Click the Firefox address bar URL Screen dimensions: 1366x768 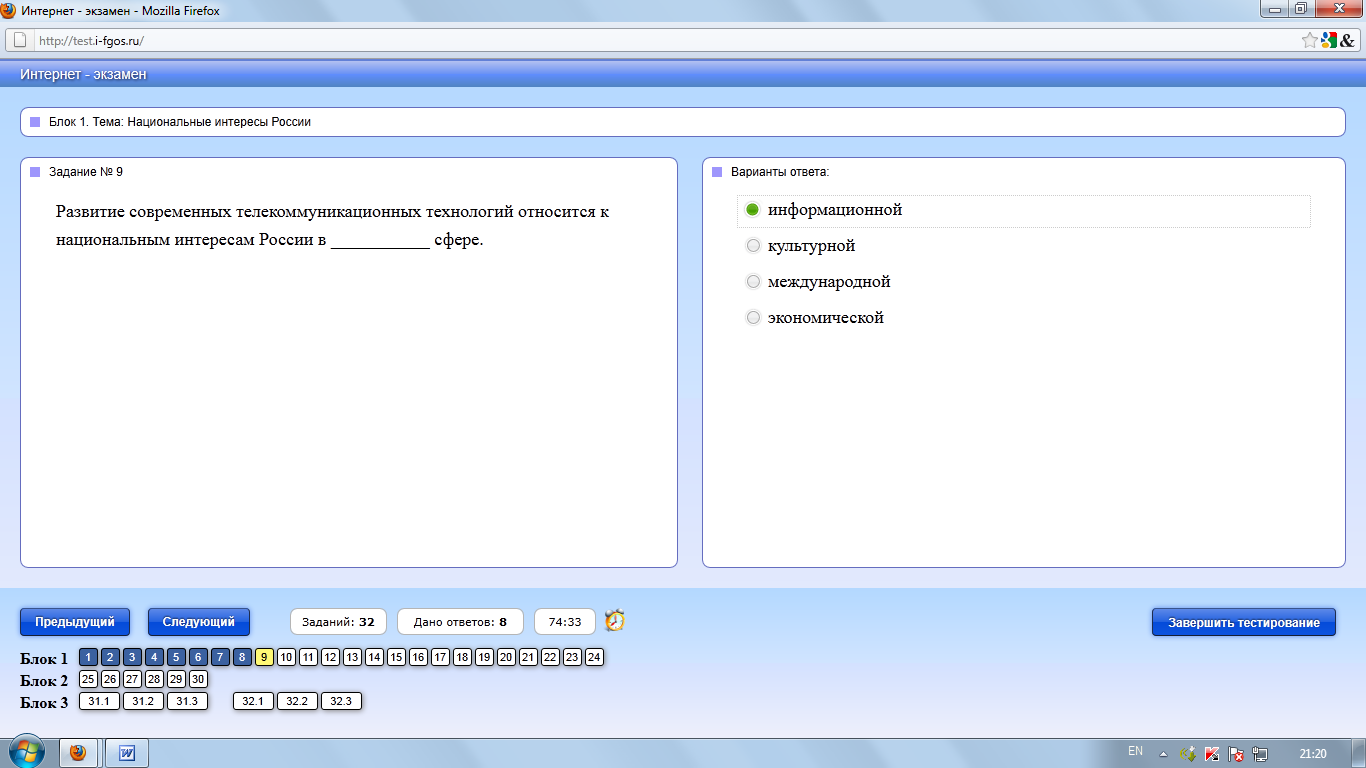coord(91,41)
